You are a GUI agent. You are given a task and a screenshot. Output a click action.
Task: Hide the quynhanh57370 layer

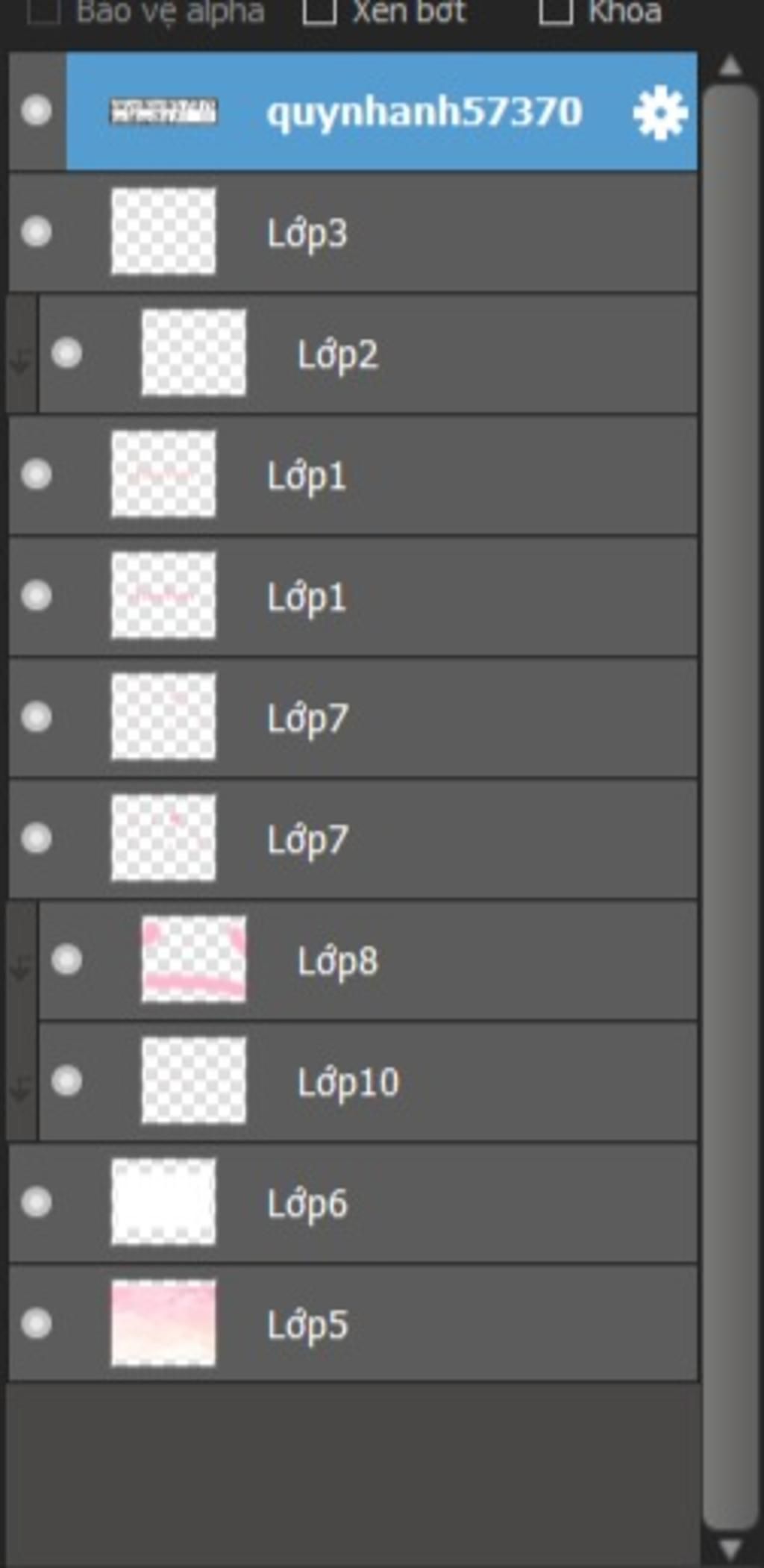click(x=37, y=111)
